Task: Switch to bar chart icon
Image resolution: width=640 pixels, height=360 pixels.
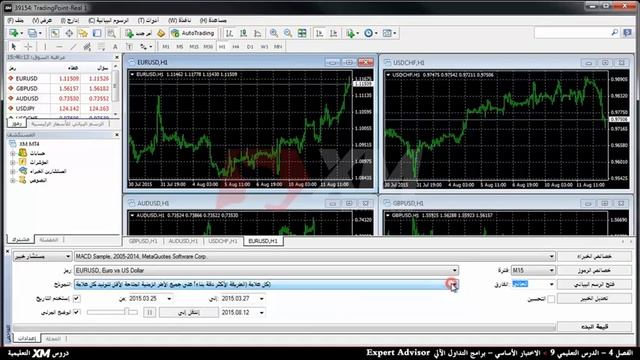Action: 229,33
